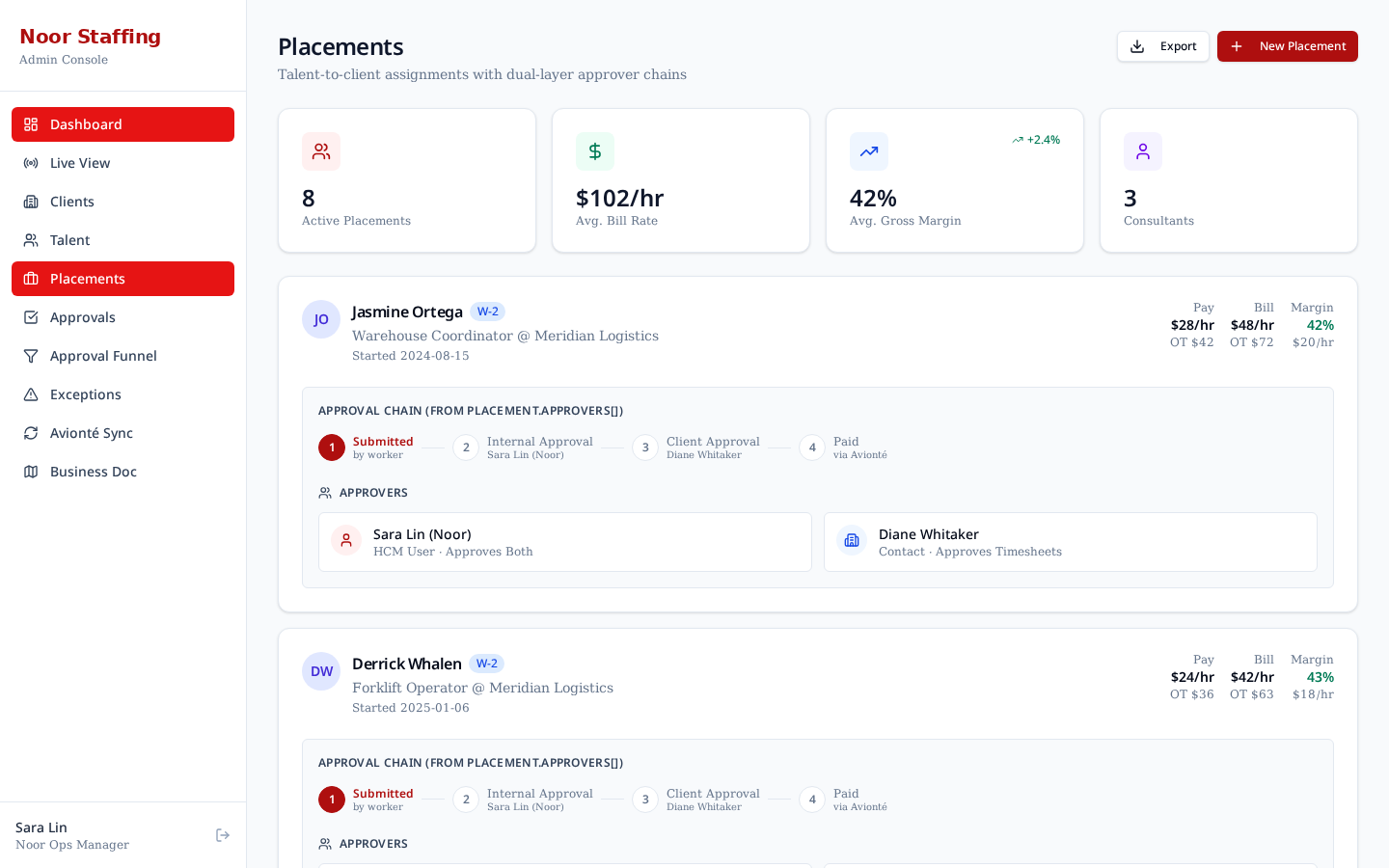Click the Dashboard grid icon

coord(31,124)
